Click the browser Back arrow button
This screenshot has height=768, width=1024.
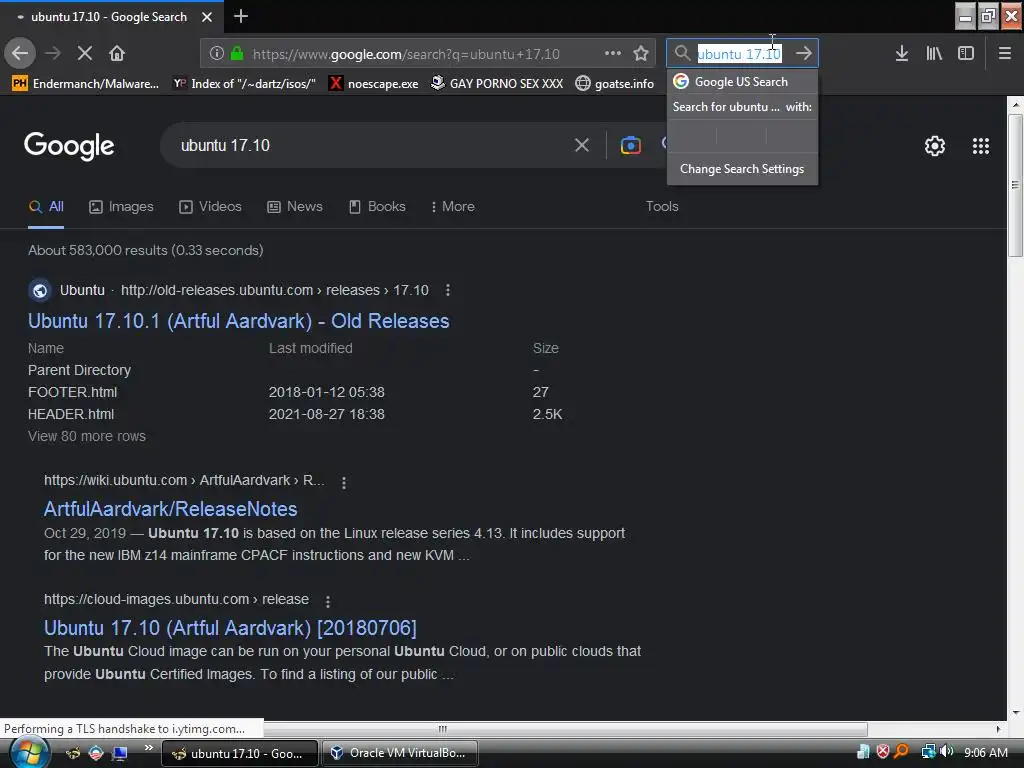click(20, 53)
